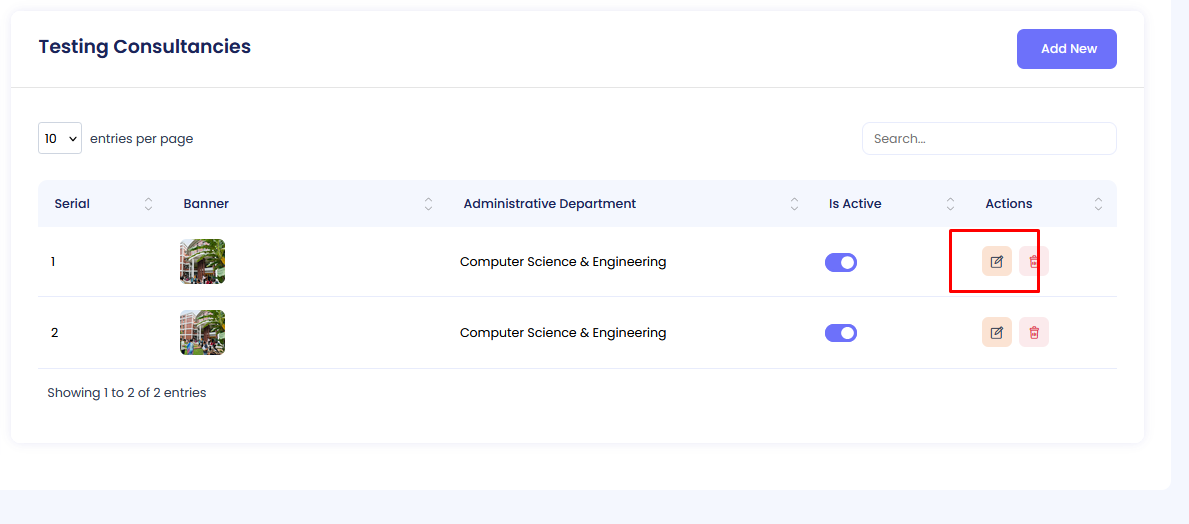Sort table by Serial column arrows

149,204
